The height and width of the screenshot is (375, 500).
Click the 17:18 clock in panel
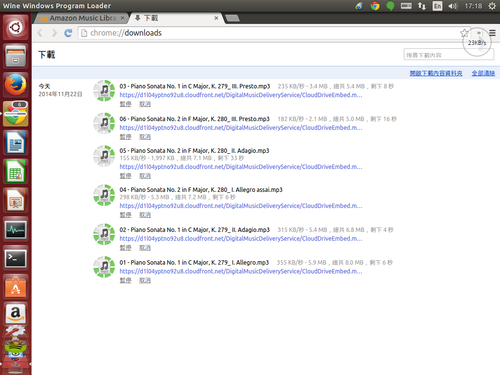(x=473, y=6)
